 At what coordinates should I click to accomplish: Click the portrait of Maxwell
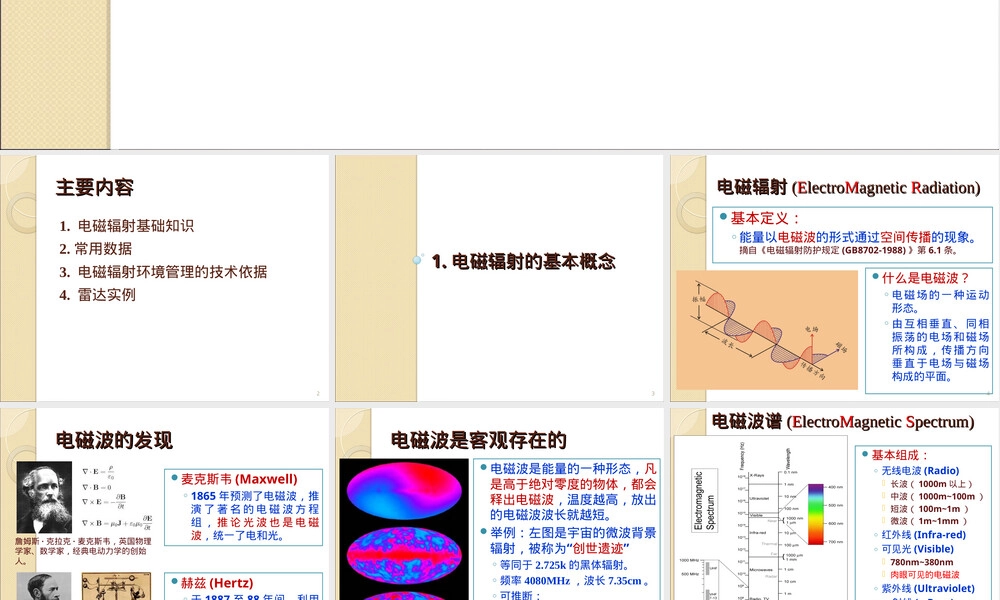(44, 497)
